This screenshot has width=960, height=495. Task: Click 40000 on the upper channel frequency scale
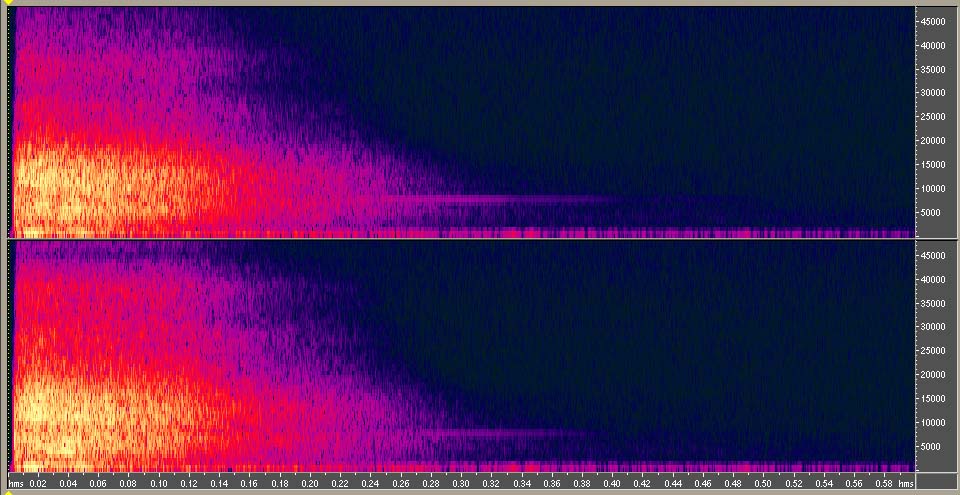pyautogui.click(x=933, y=46)
